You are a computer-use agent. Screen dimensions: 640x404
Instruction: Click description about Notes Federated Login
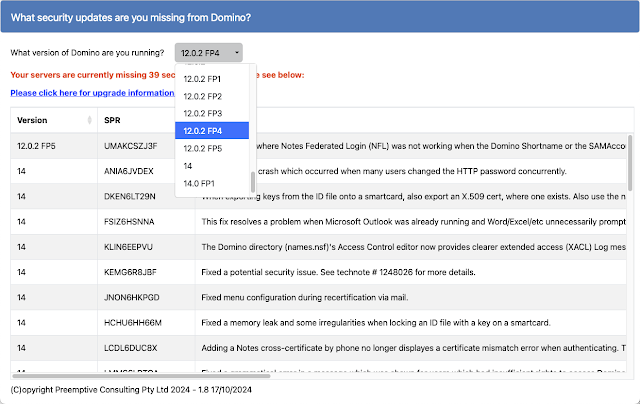(441, 146)
